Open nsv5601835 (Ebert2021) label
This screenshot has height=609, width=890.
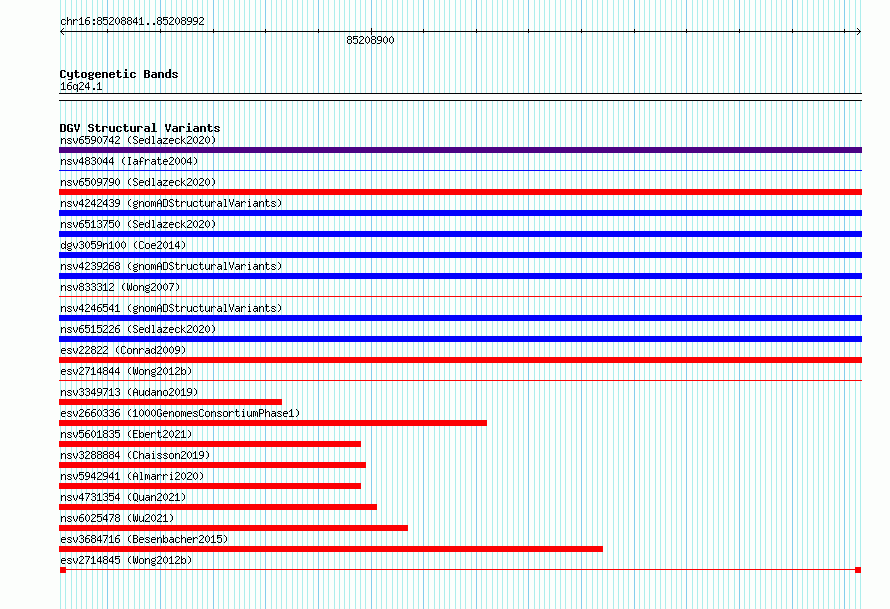(x=126, y=434)
